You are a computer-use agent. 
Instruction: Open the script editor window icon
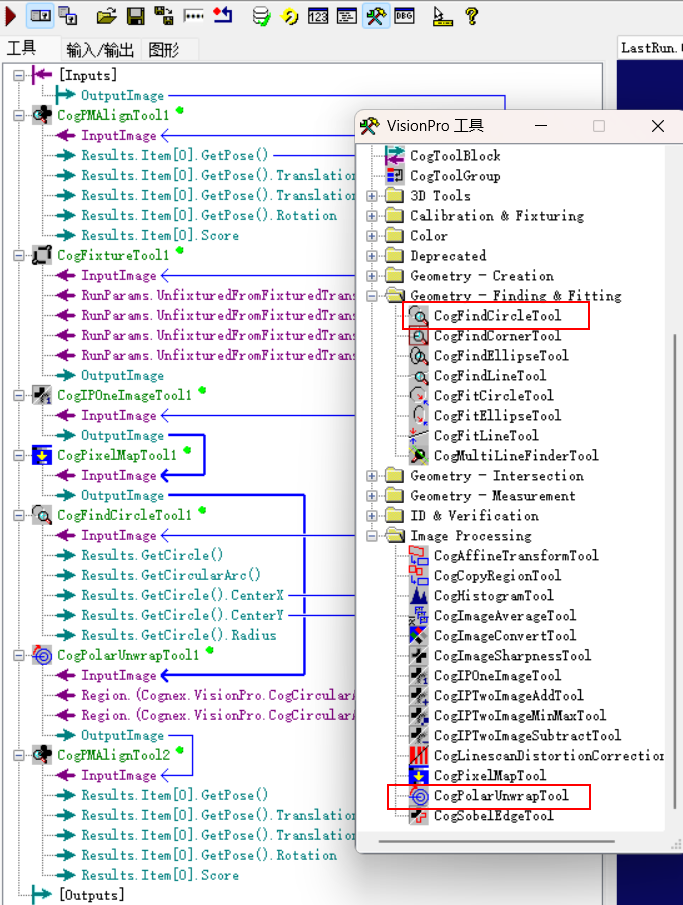pos(346,16)
